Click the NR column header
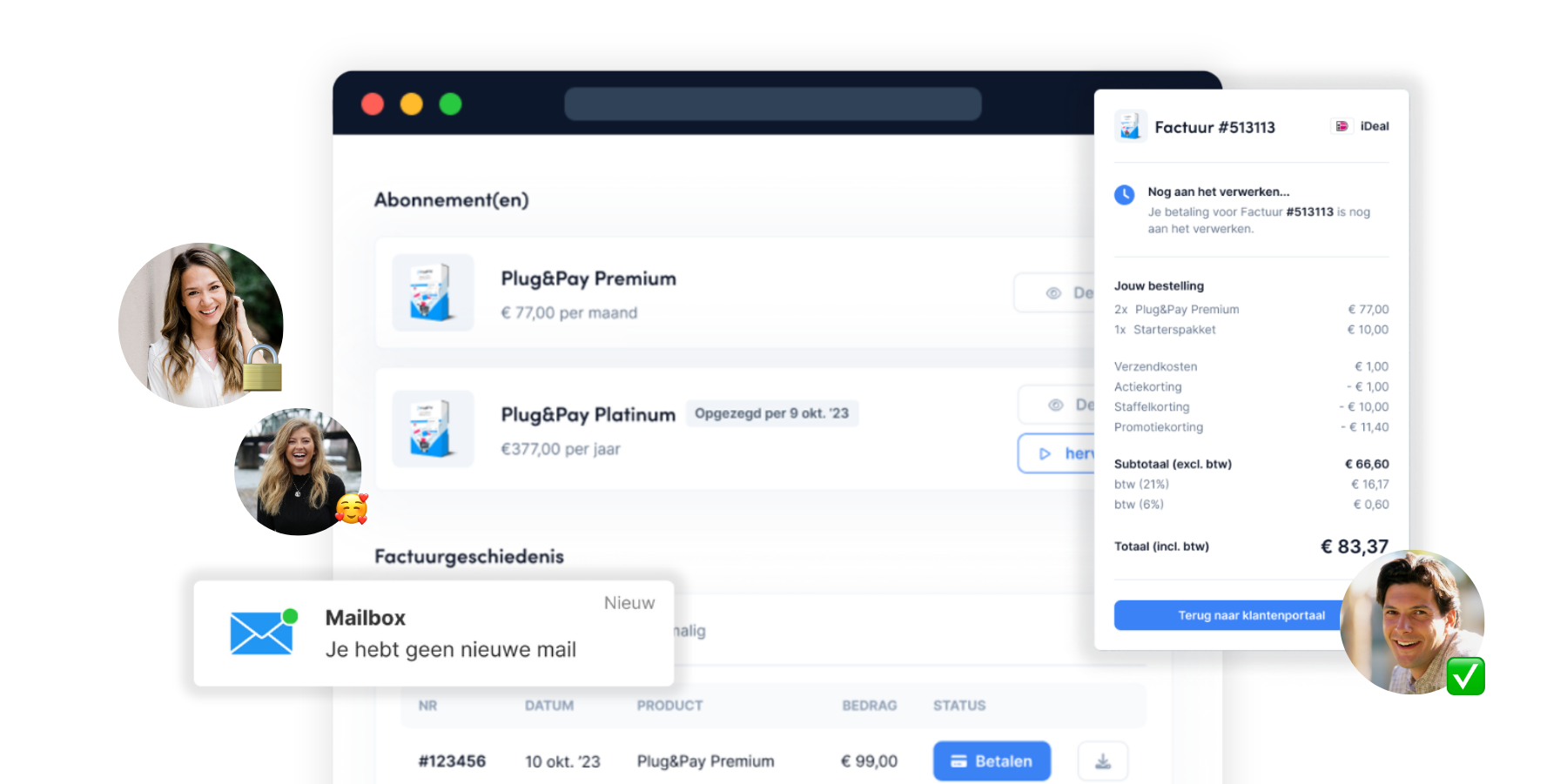1567x784 pixels. pos(427,706)
